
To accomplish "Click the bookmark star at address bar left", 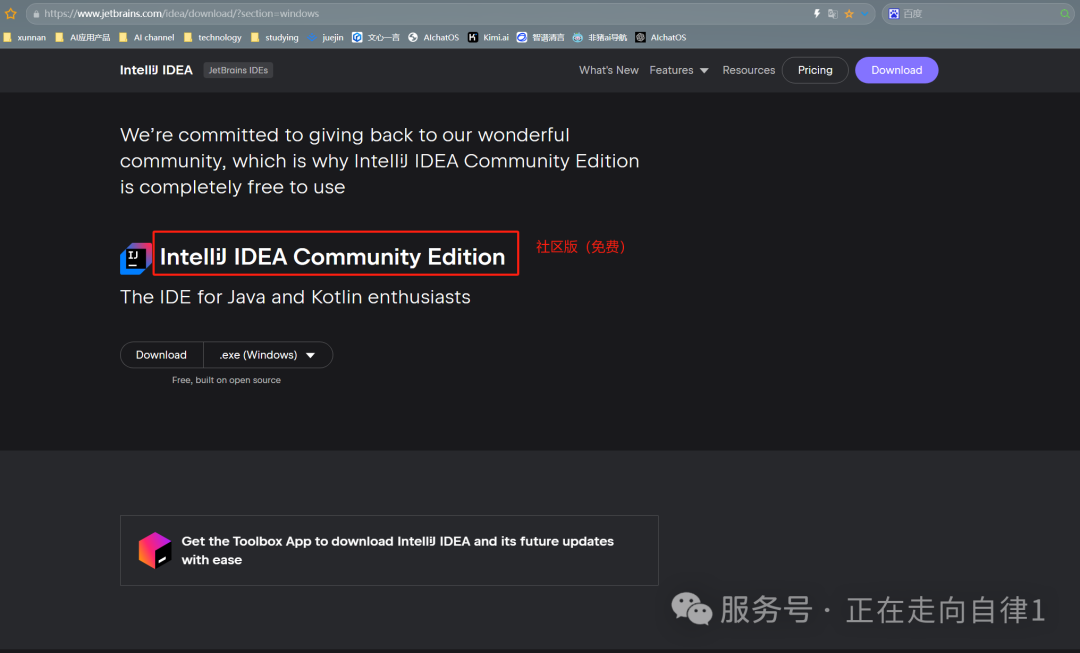I will coord(11,14).
